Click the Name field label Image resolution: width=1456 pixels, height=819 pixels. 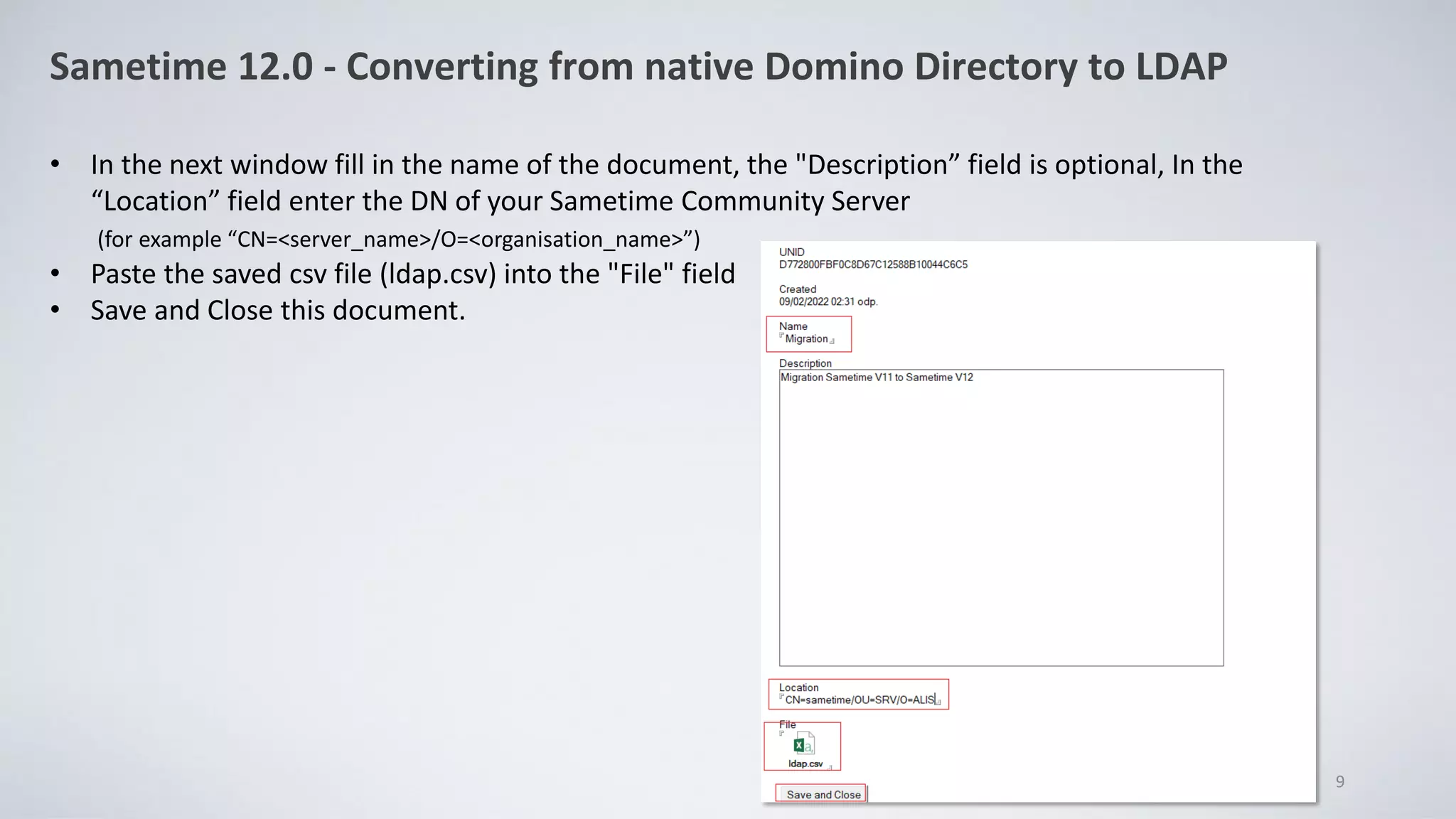tap(793, 326)
